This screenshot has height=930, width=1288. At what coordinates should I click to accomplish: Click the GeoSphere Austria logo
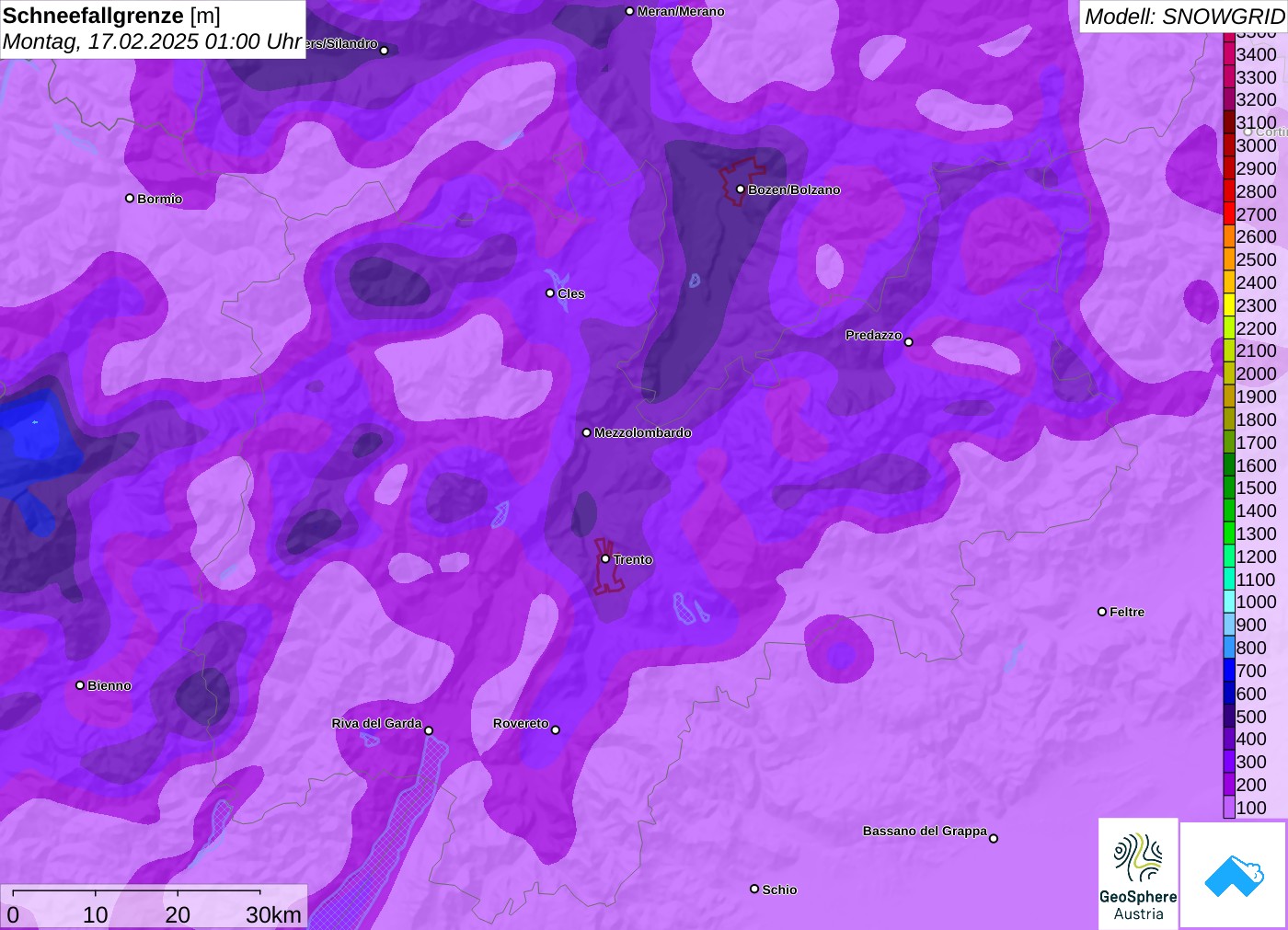click(x=1138, y=874)
